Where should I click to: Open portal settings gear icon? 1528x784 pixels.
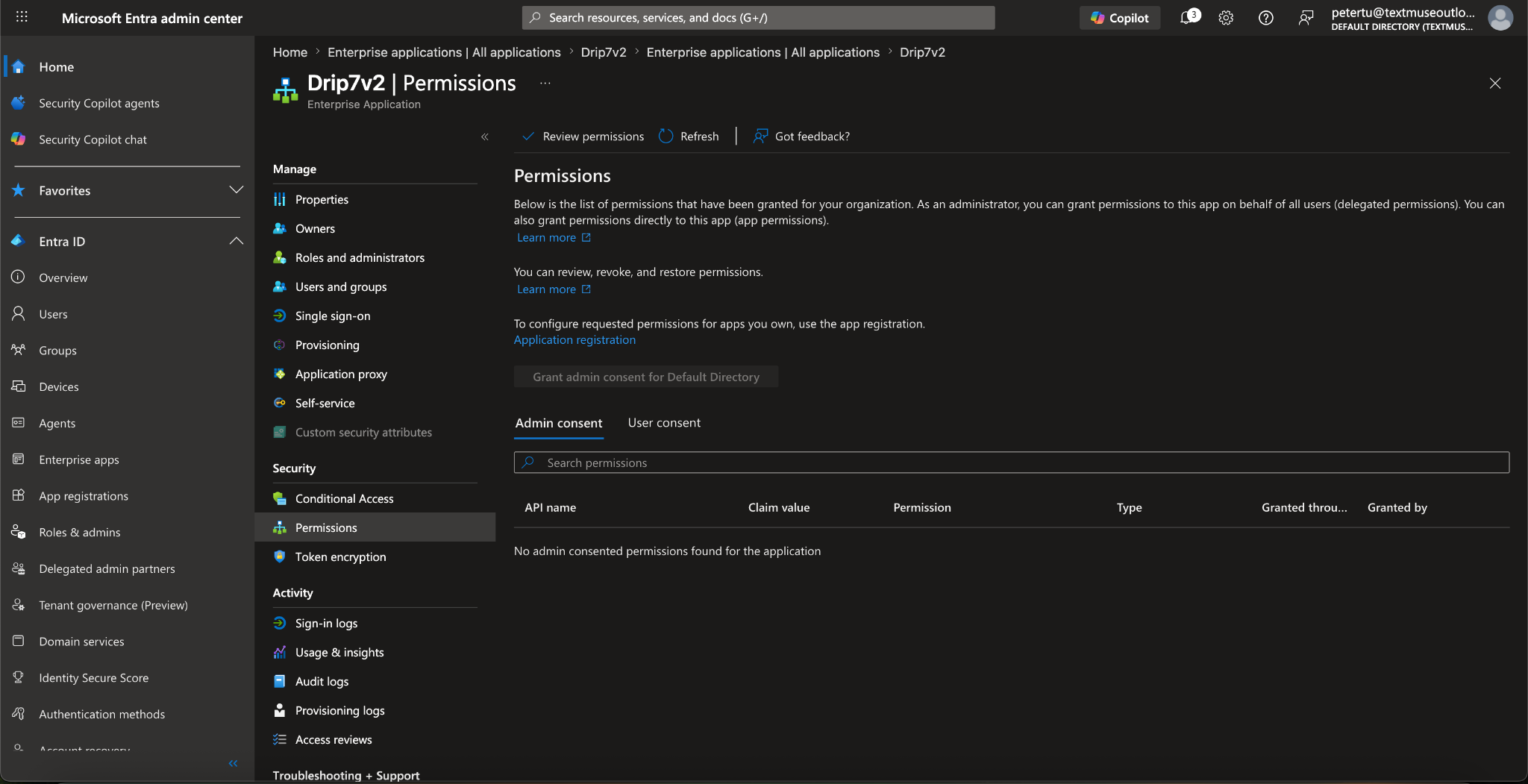(x=1226, y=17)
